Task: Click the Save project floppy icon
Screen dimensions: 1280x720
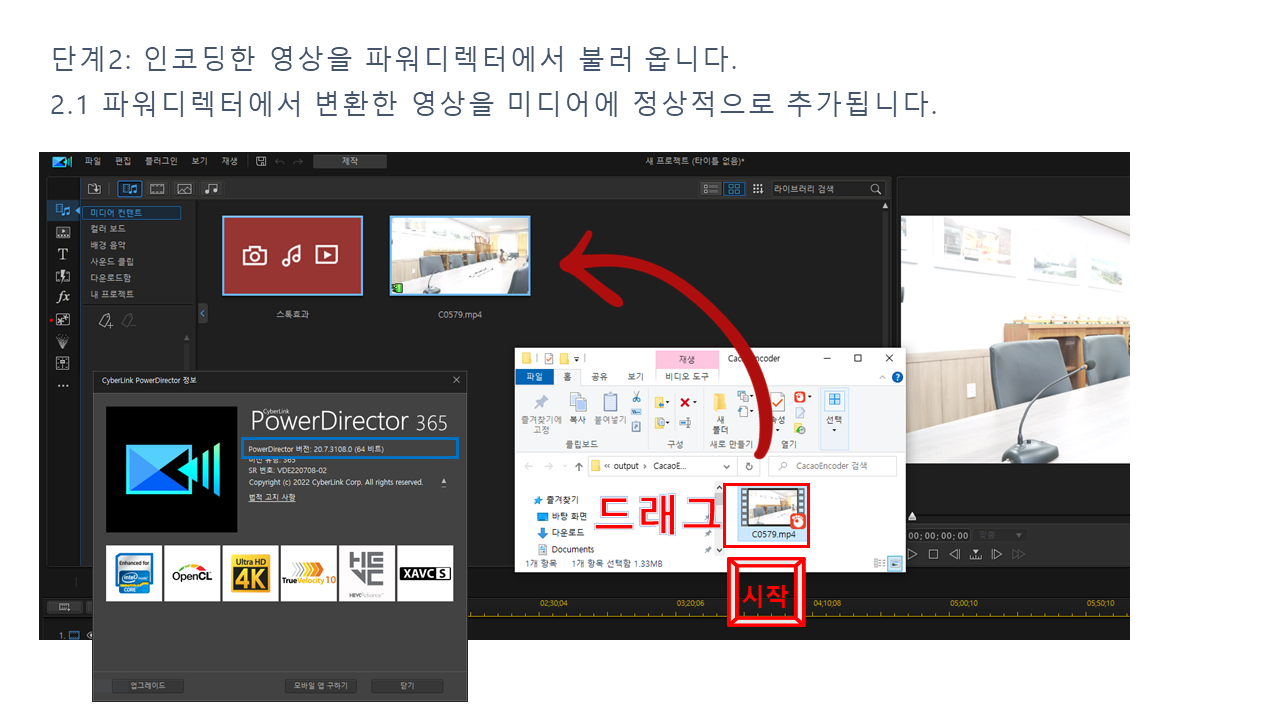Action: tap(261, 161)
